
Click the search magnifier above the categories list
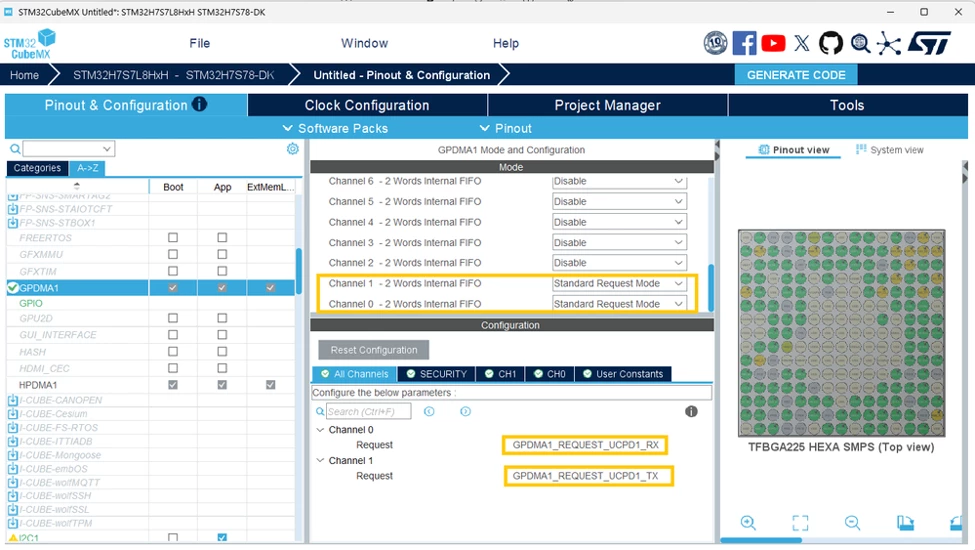[15, 149]
